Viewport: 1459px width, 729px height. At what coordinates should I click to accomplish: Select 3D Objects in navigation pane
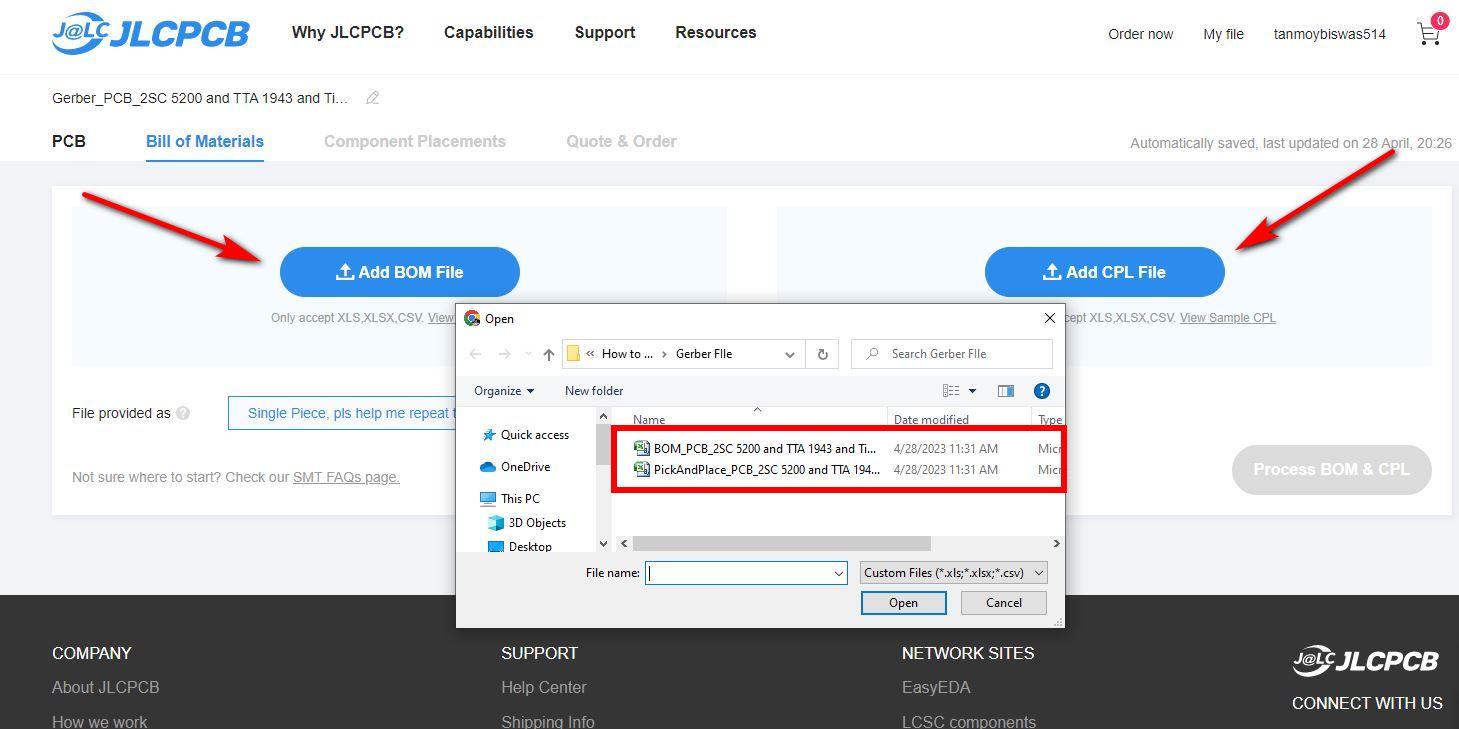[x=527, y=523]
